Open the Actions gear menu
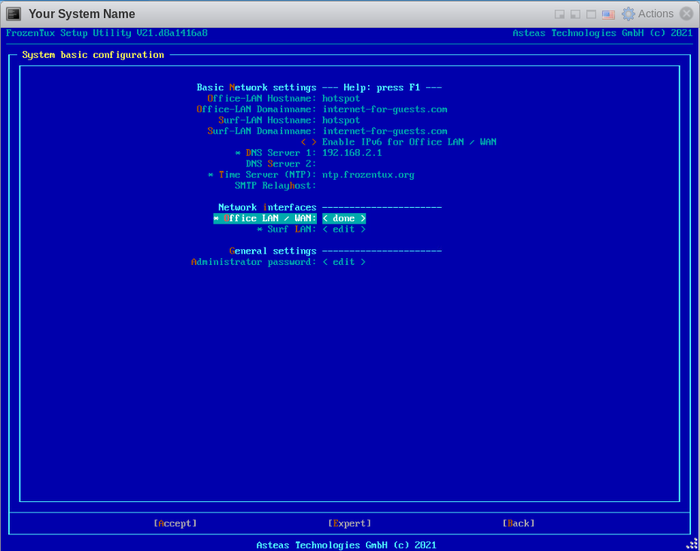This screenshot has width=700, height=551. (648, 14)
